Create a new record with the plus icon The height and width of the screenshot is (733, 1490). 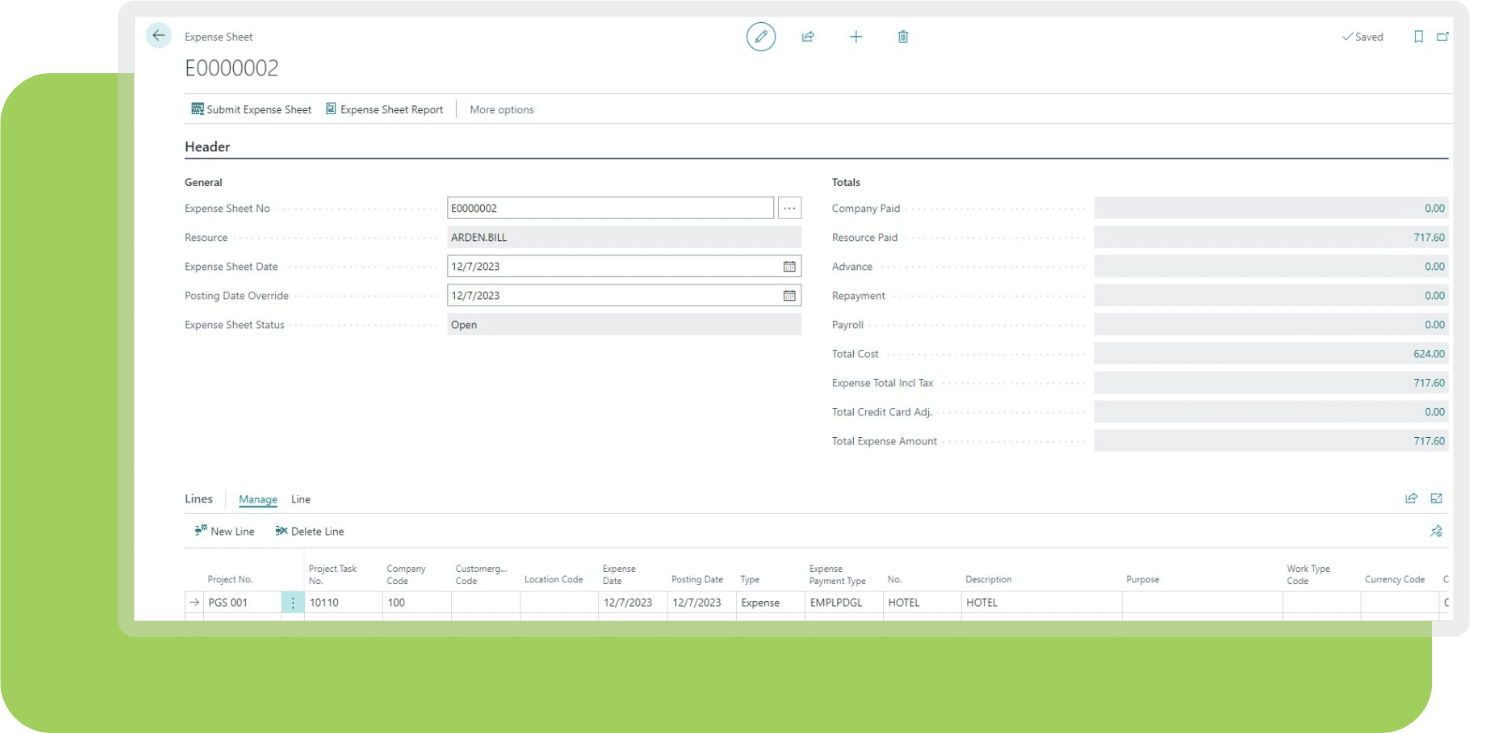856,37
